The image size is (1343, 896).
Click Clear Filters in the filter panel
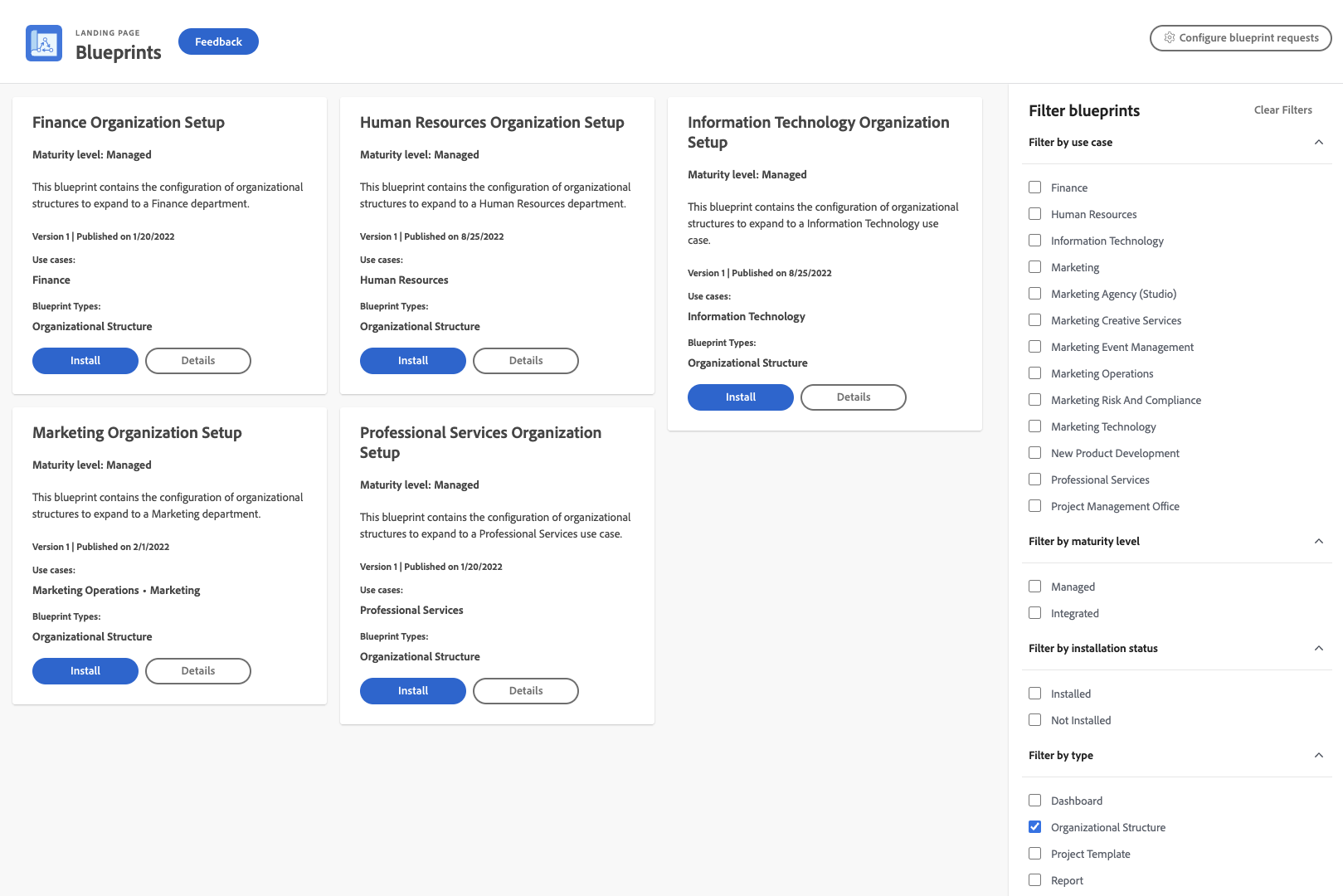tap(1282, 110)
